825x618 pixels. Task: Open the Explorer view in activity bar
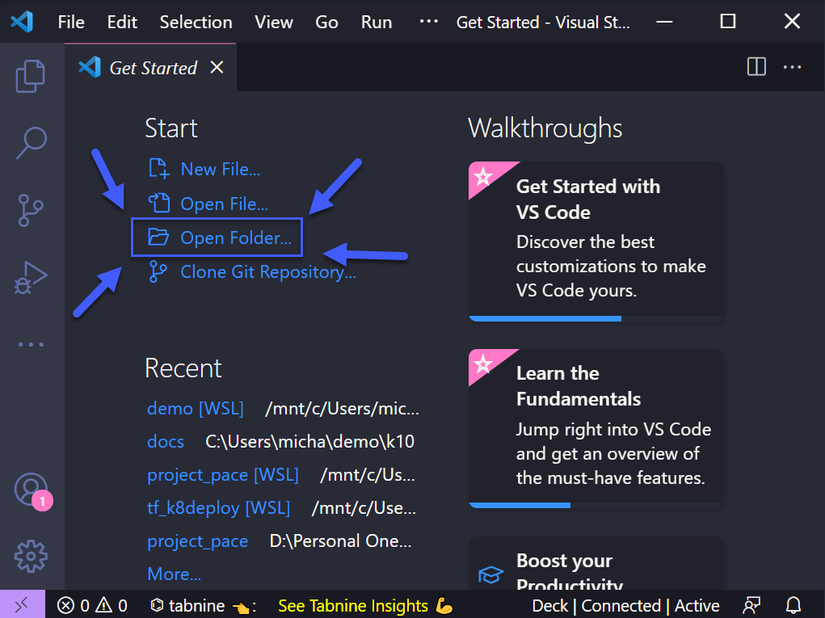[31, 75]
